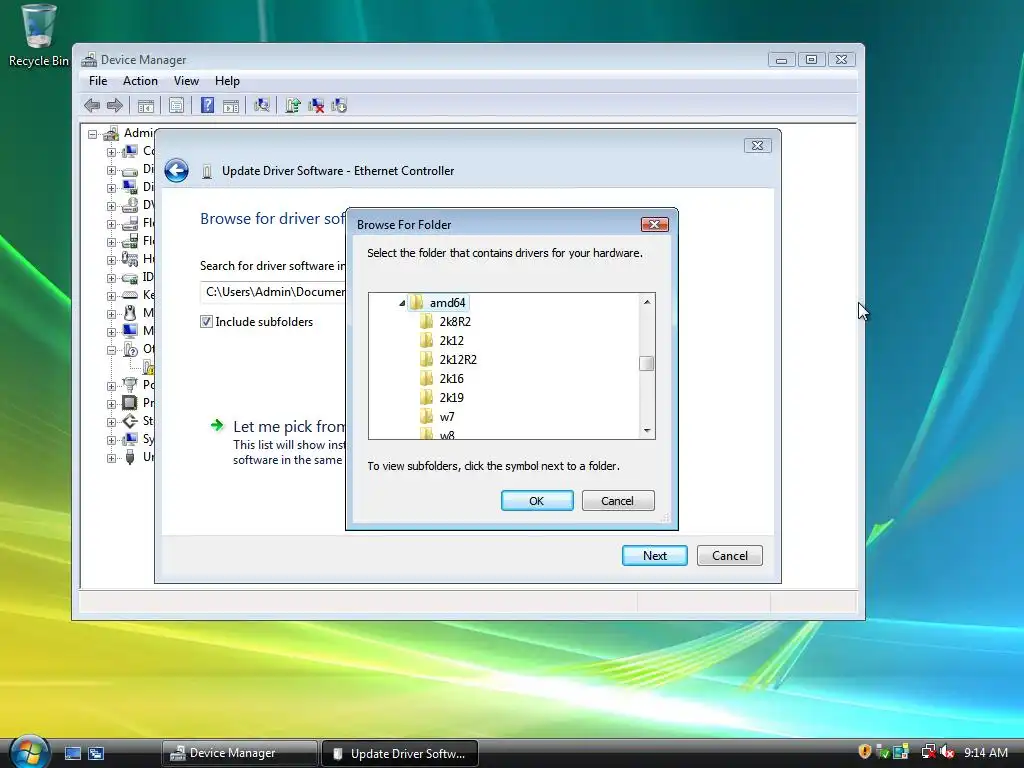Switch to Update Driver Softw... taskbar button

400,753
